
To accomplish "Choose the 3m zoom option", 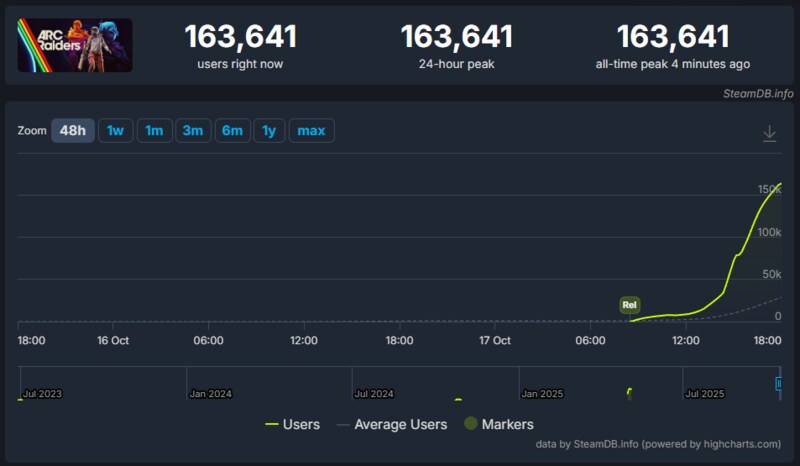I will [x=192, y=131].
